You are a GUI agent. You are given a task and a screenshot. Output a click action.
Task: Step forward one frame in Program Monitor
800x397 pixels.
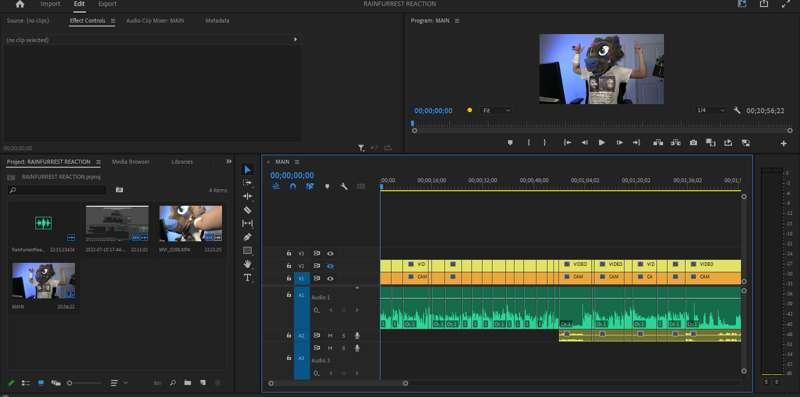(619, 143)
